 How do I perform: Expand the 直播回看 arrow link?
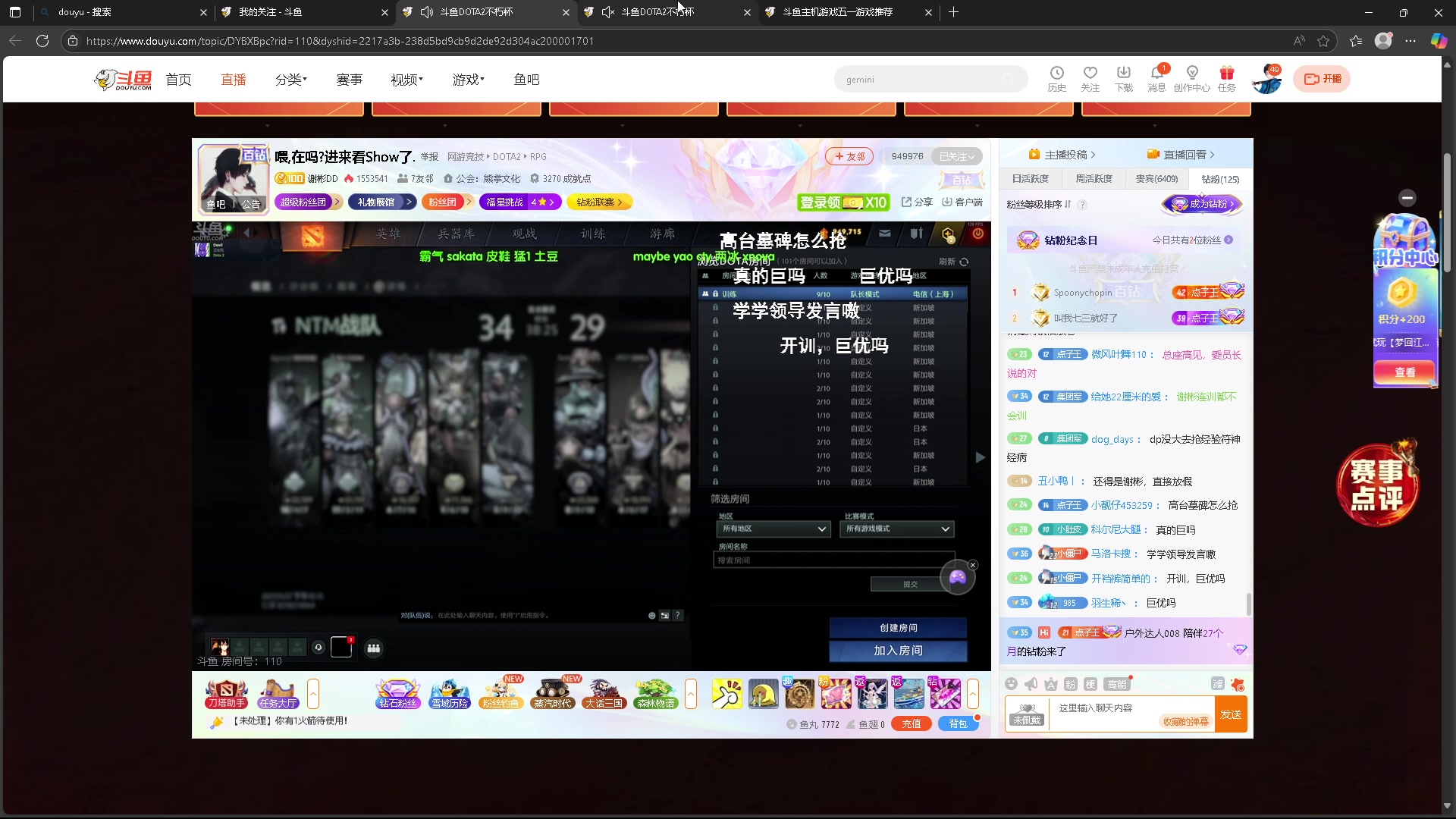(1181, 155)
